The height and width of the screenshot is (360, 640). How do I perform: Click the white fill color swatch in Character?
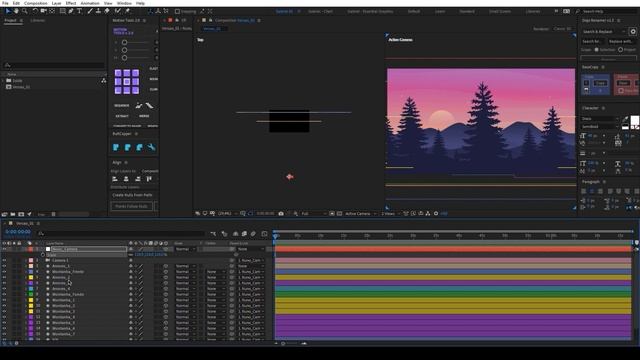(635, 120)
